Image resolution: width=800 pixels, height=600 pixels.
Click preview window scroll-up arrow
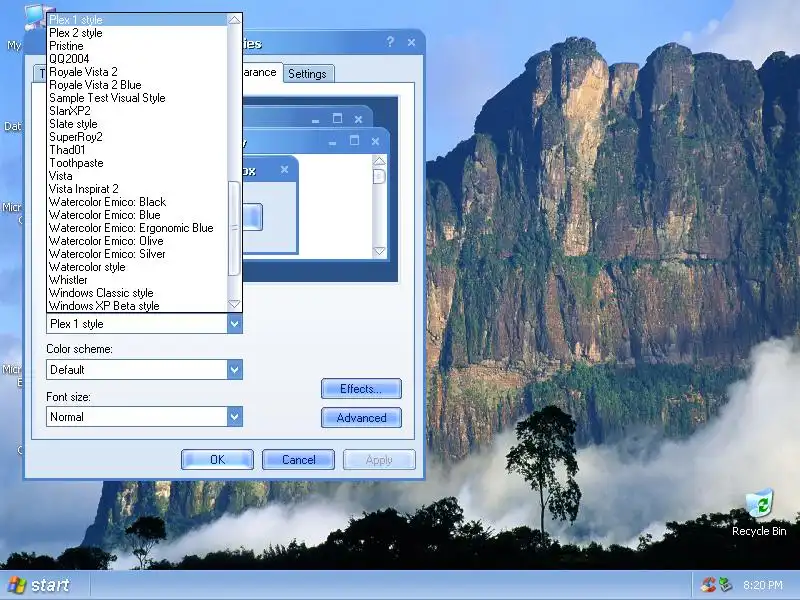pyautogui.click(x=379, y=161)
